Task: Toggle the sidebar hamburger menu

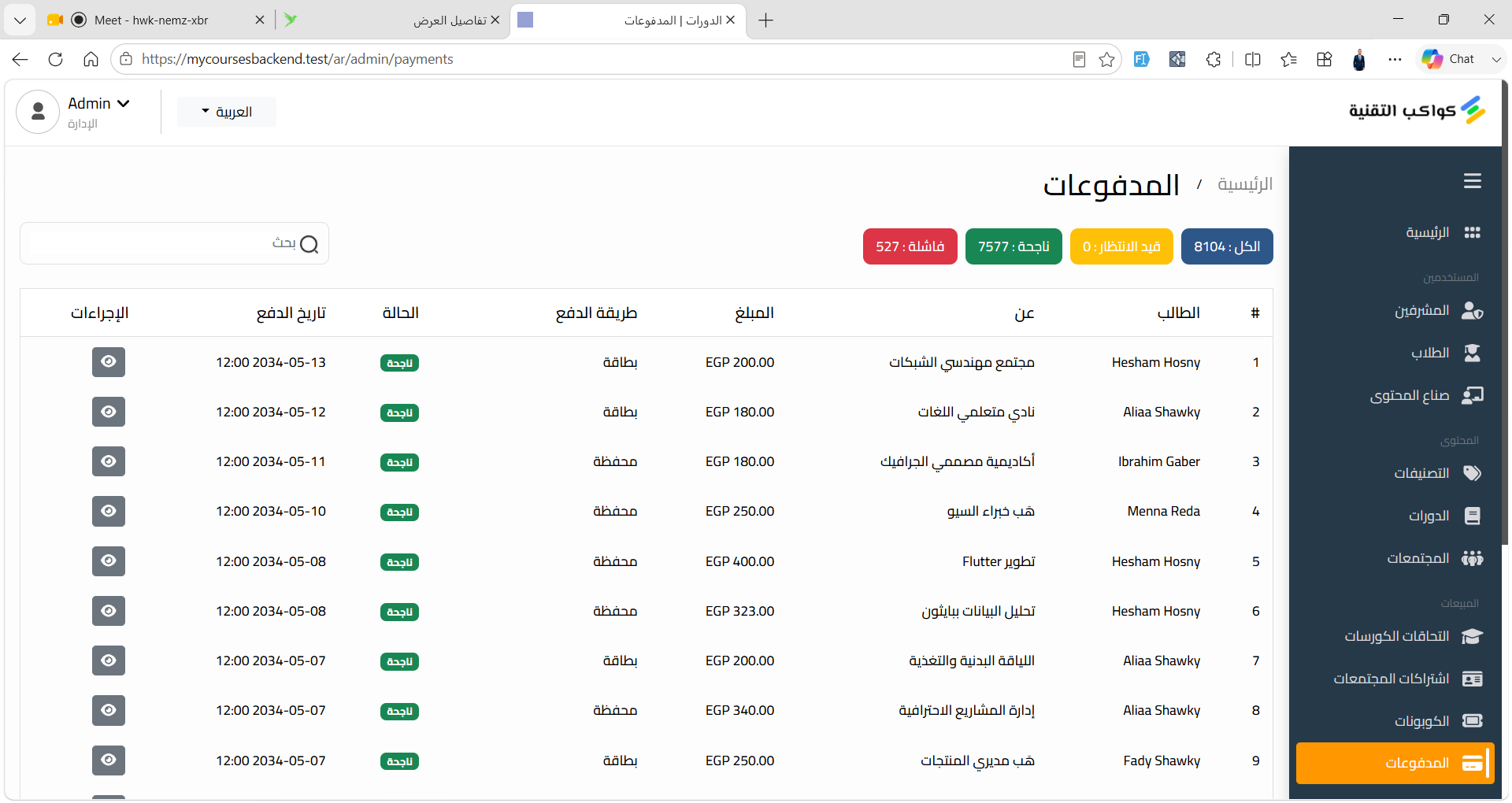Action: pyautogui.click(x=1472, y=181)
